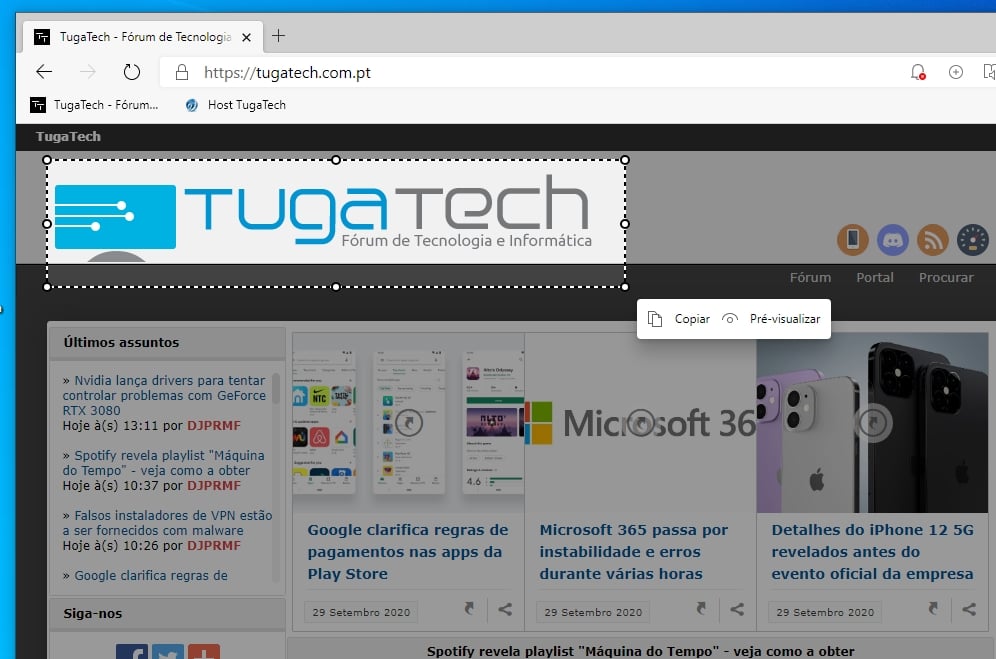Click the Últimos assuntos panel header
This screenshot has height=659, width=996.
167,343
